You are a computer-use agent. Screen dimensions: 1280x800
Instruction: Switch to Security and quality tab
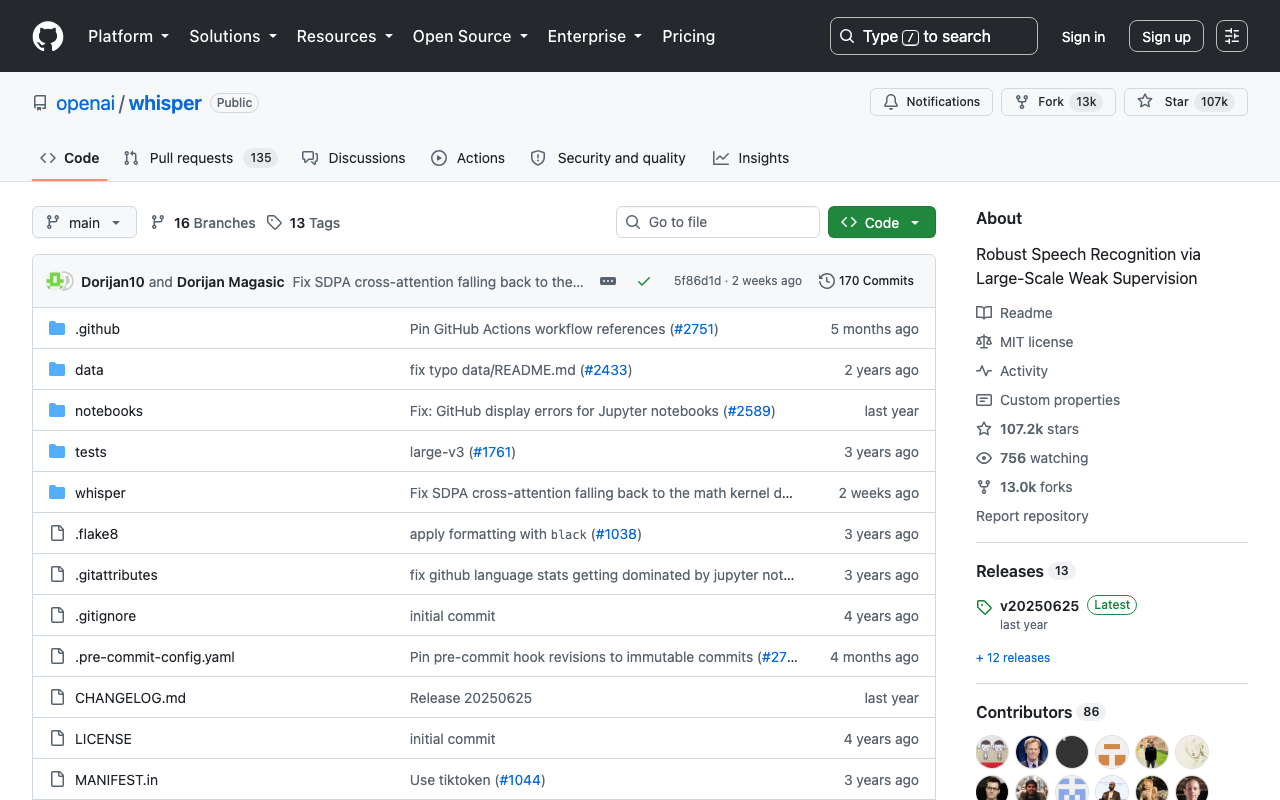click(x=608, y=158)
